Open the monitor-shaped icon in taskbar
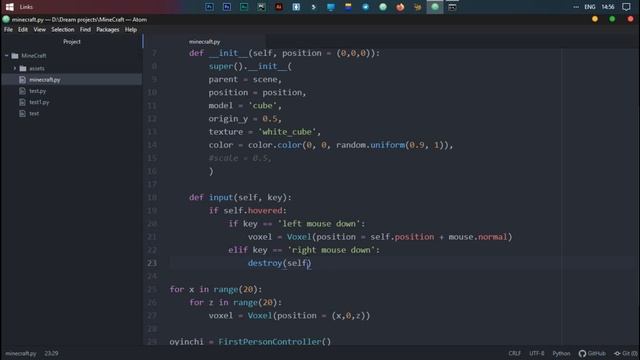 click(x=331, y=7)
